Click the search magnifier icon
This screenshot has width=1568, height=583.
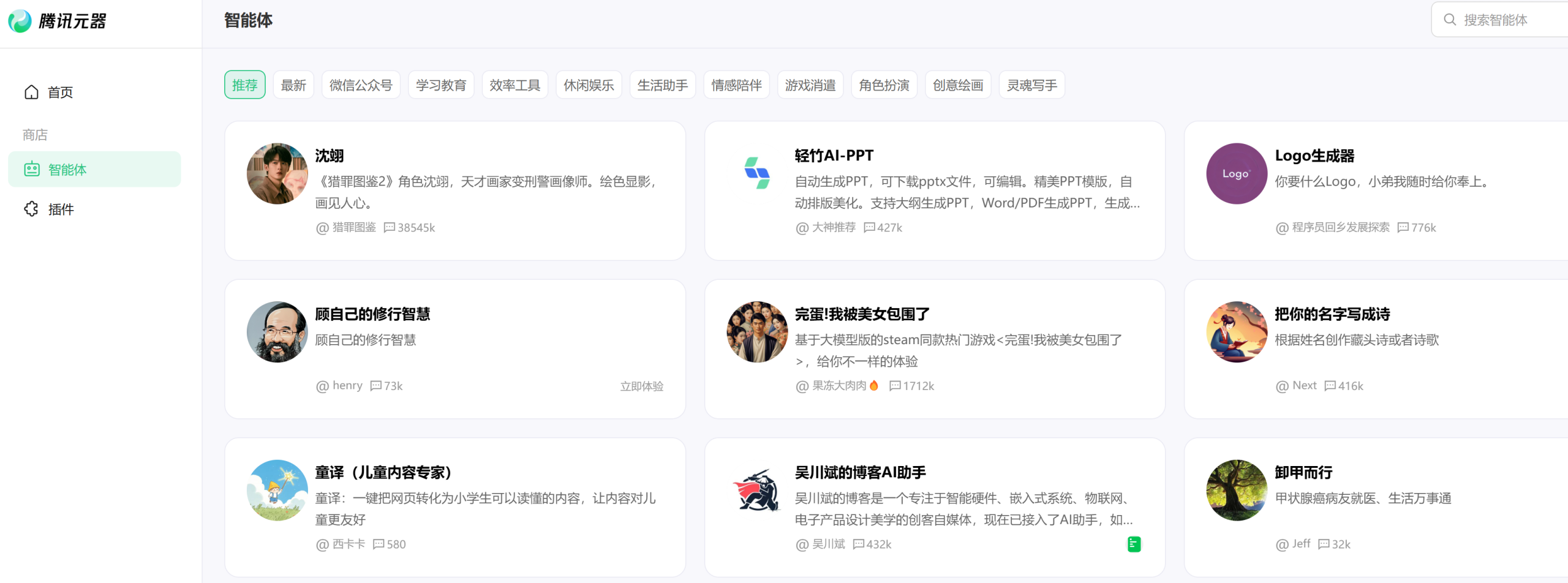coord(1450,20)
